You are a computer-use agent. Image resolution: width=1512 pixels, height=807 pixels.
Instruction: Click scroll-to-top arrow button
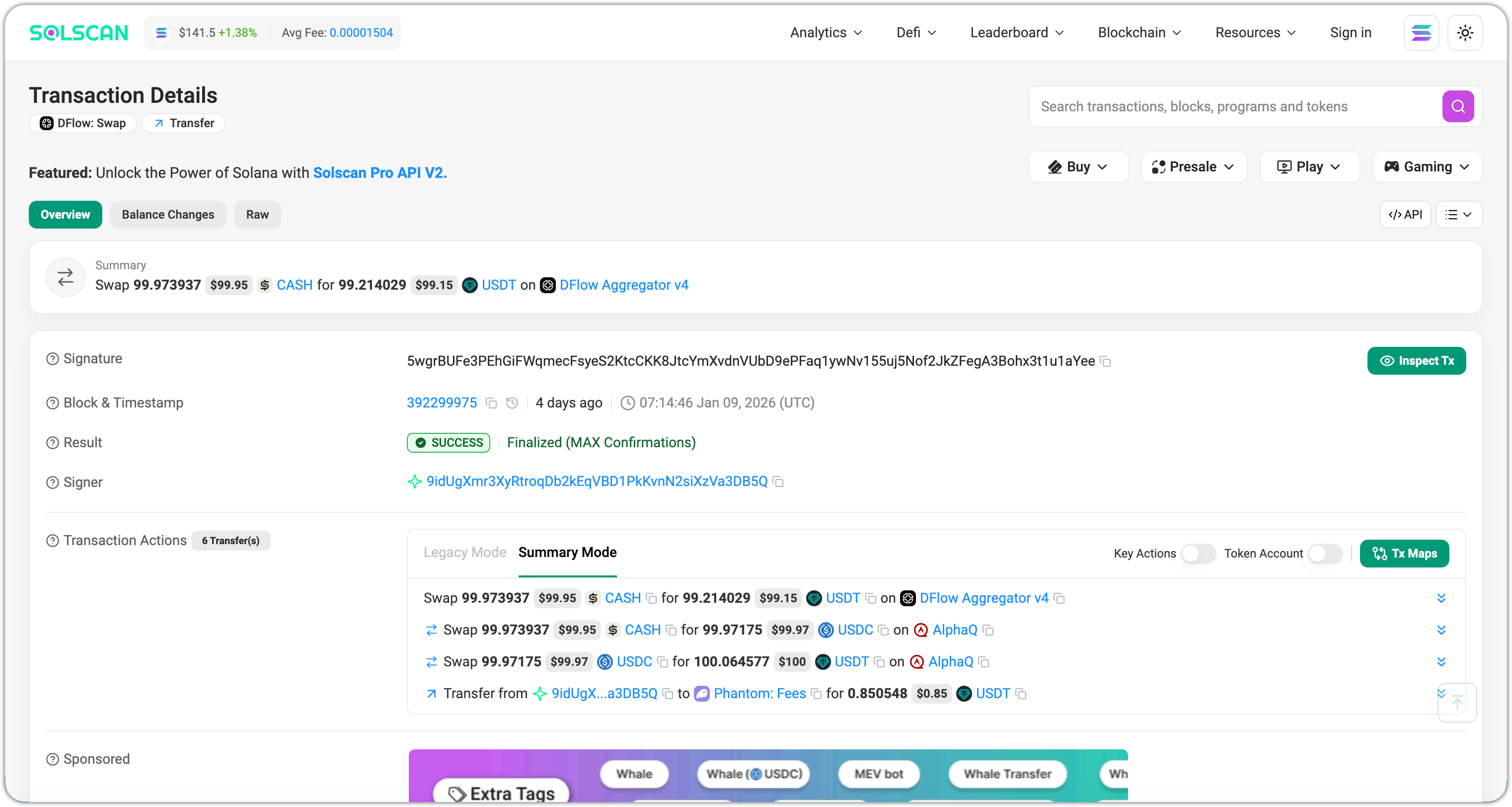pyautogui.click(x=1457, y=703)
